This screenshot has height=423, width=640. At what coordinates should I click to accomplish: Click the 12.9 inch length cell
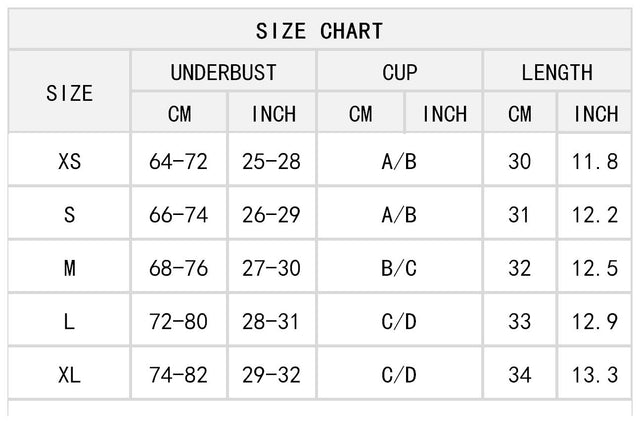595,322
